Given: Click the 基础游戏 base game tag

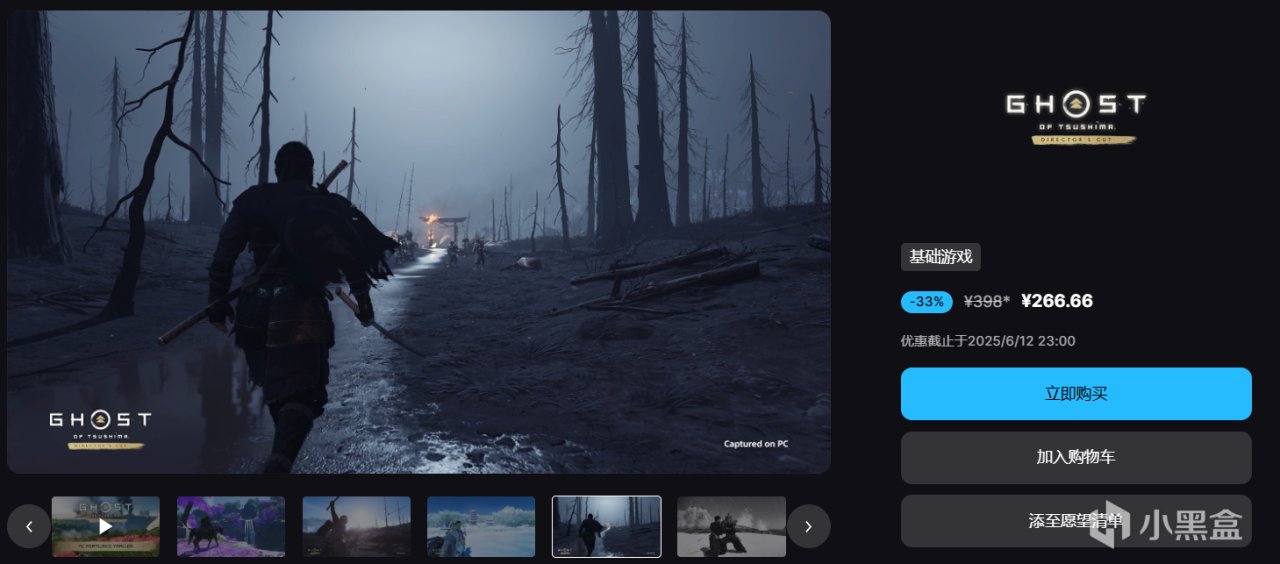Looking at the screenshot, I should [x=940, y=257].
